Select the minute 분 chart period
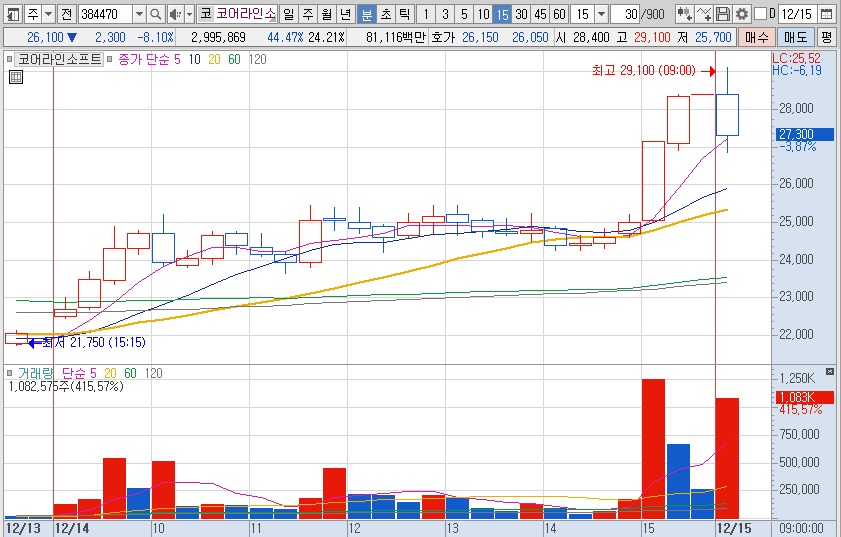 [366, 14]
